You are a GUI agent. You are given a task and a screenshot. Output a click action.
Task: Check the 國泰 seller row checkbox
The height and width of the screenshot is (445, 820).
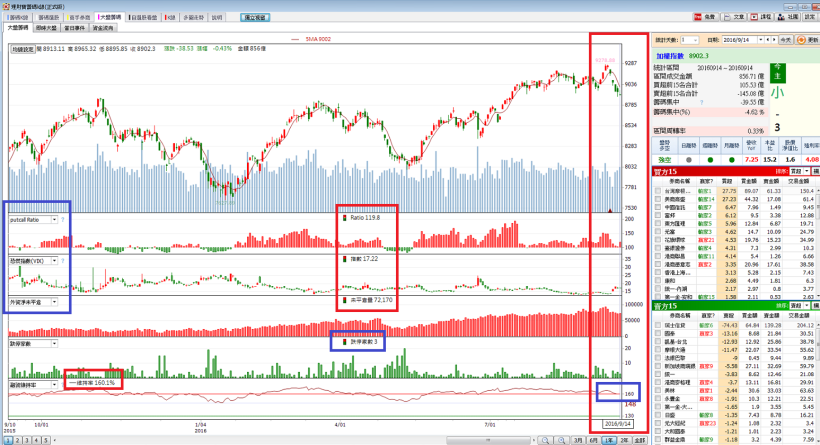point(658,333)
